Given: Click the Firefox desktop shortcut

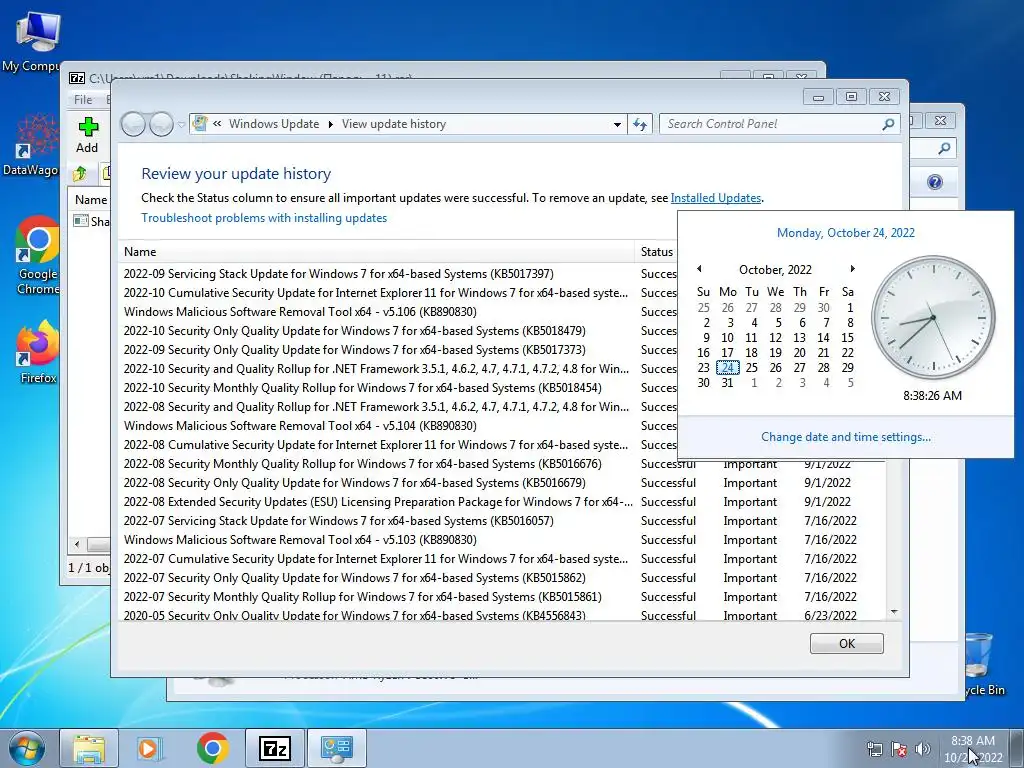Looking at the screenshot, I should pos(38,353).
